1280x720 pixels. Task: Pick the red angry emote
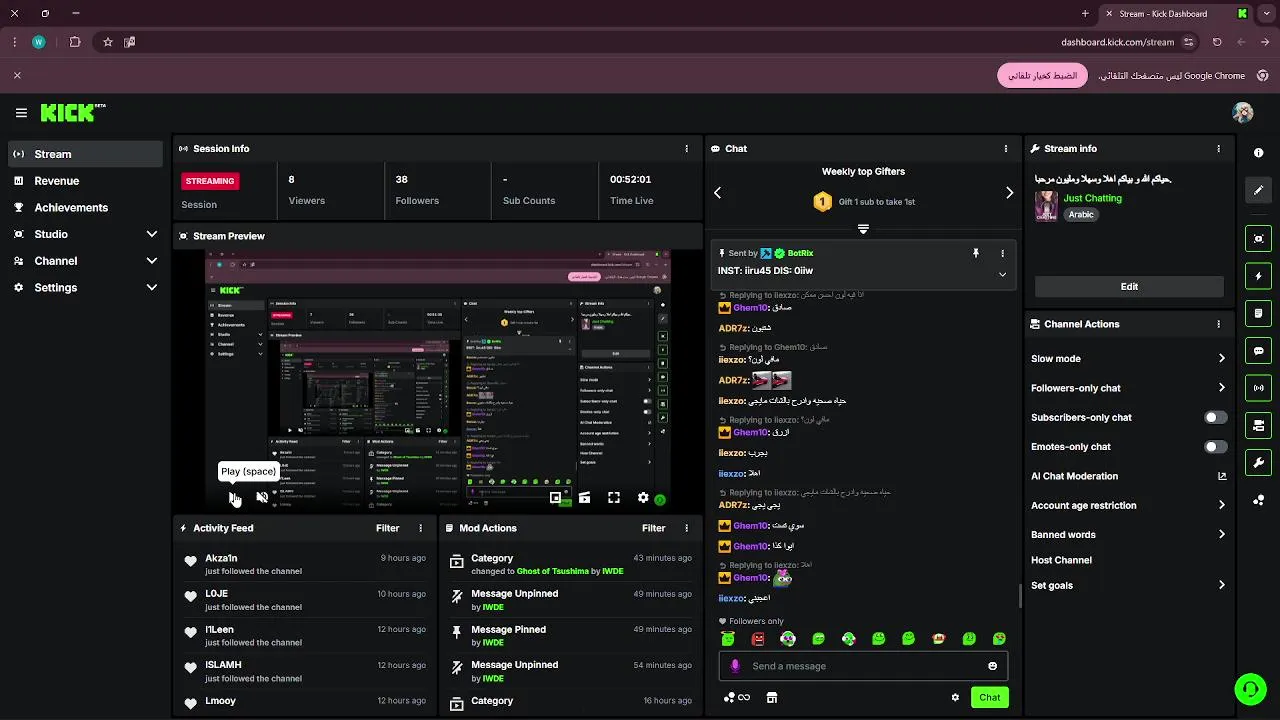758,639
